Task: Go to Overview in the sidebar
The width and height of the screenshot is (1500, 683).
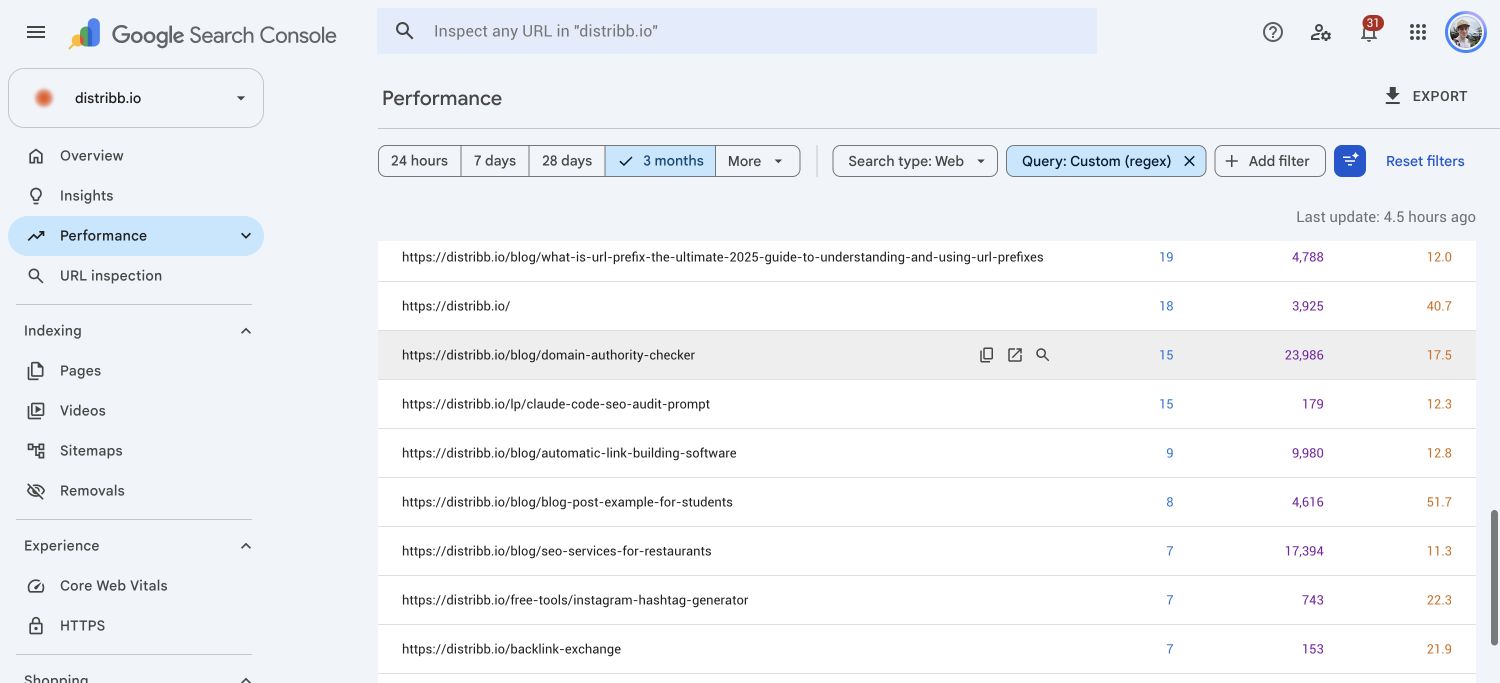Action: [x=136, y=156]
